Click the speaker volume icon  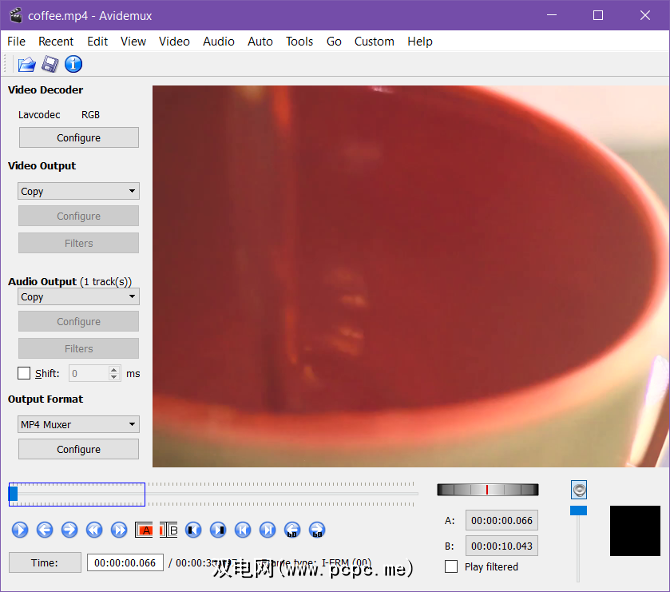coord(579,489)
